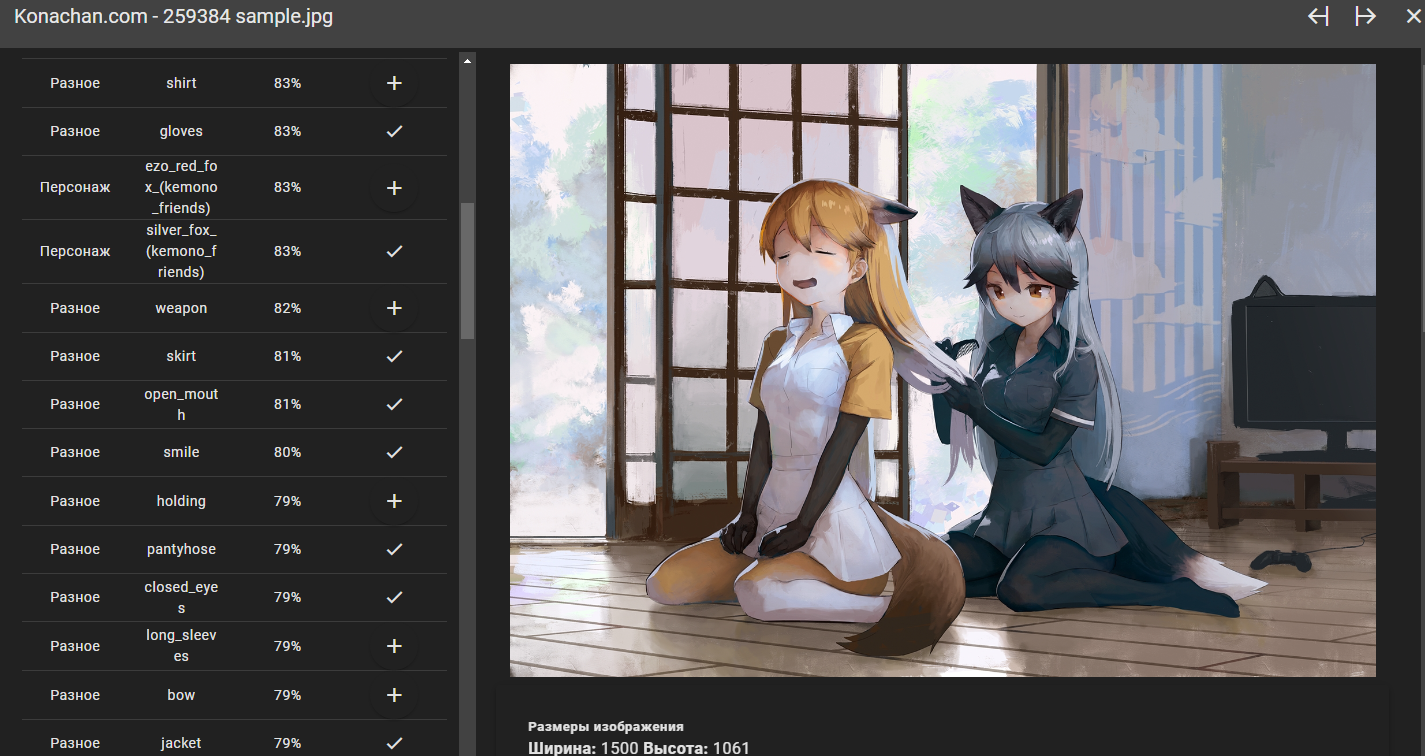Toggle the checkmark for the jacket tag
Screen dimensions: 1425x756
coord(394,743)
